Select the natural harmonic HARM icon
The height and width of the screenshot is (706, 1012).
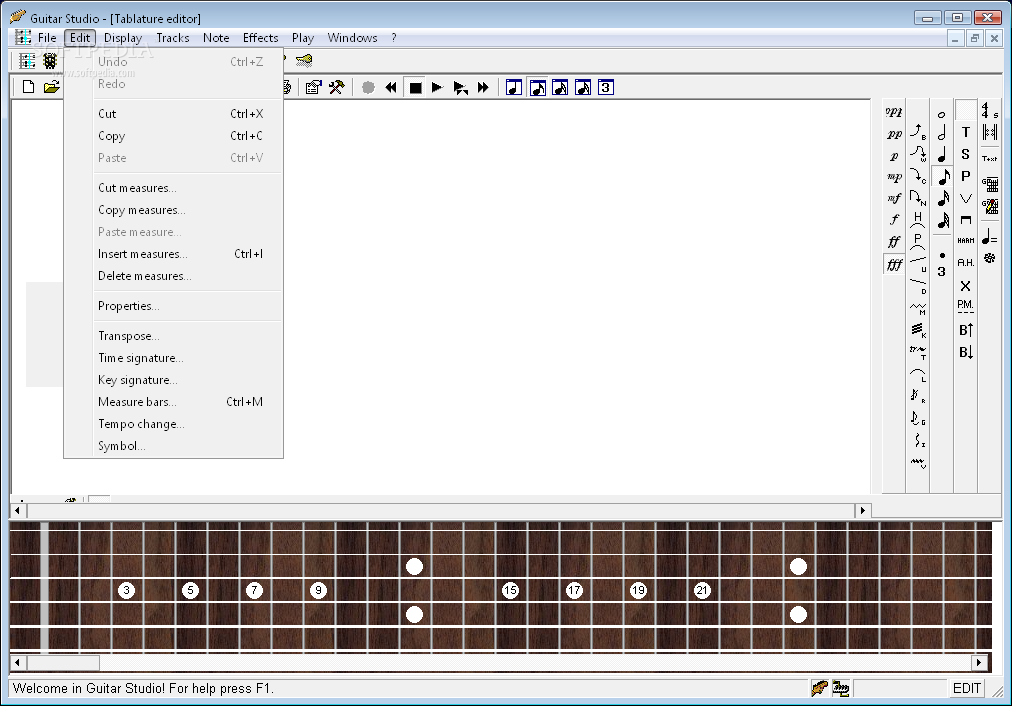966,241
